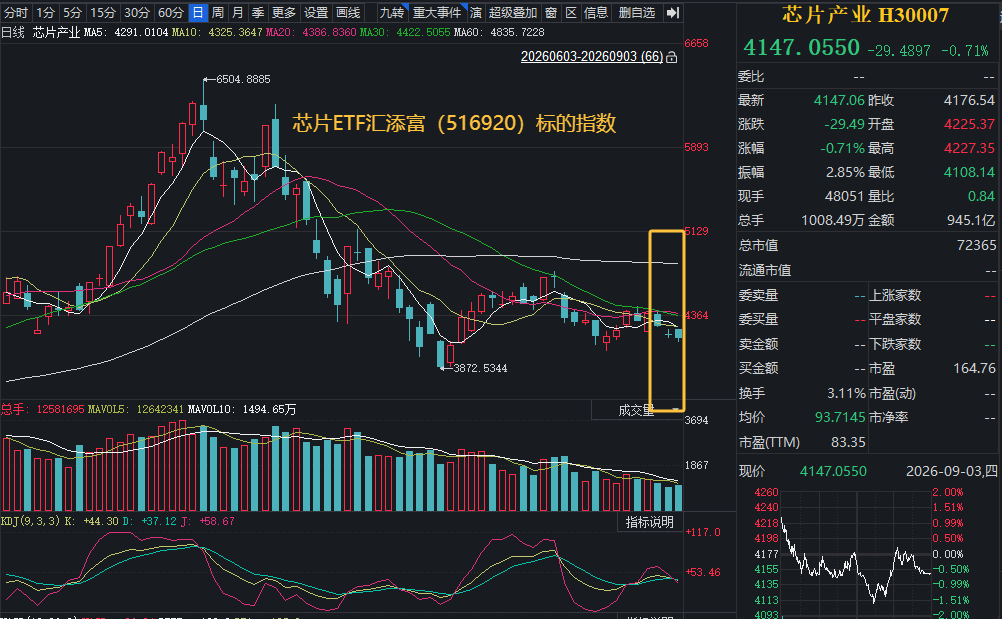
Task: Activate the 画线 drawing tool
Action: [x=348, y=12]
